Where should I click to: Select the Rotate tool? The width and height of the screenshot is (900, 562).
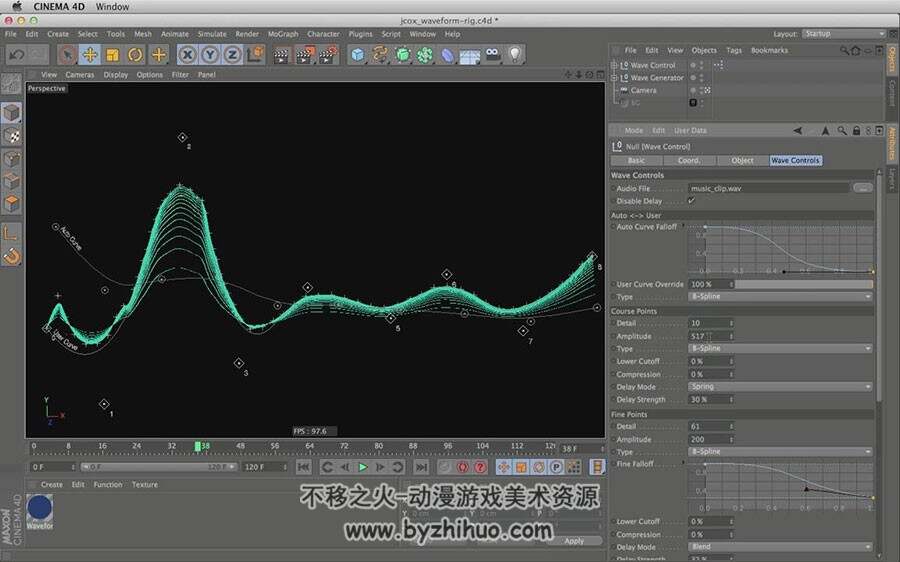135,55
